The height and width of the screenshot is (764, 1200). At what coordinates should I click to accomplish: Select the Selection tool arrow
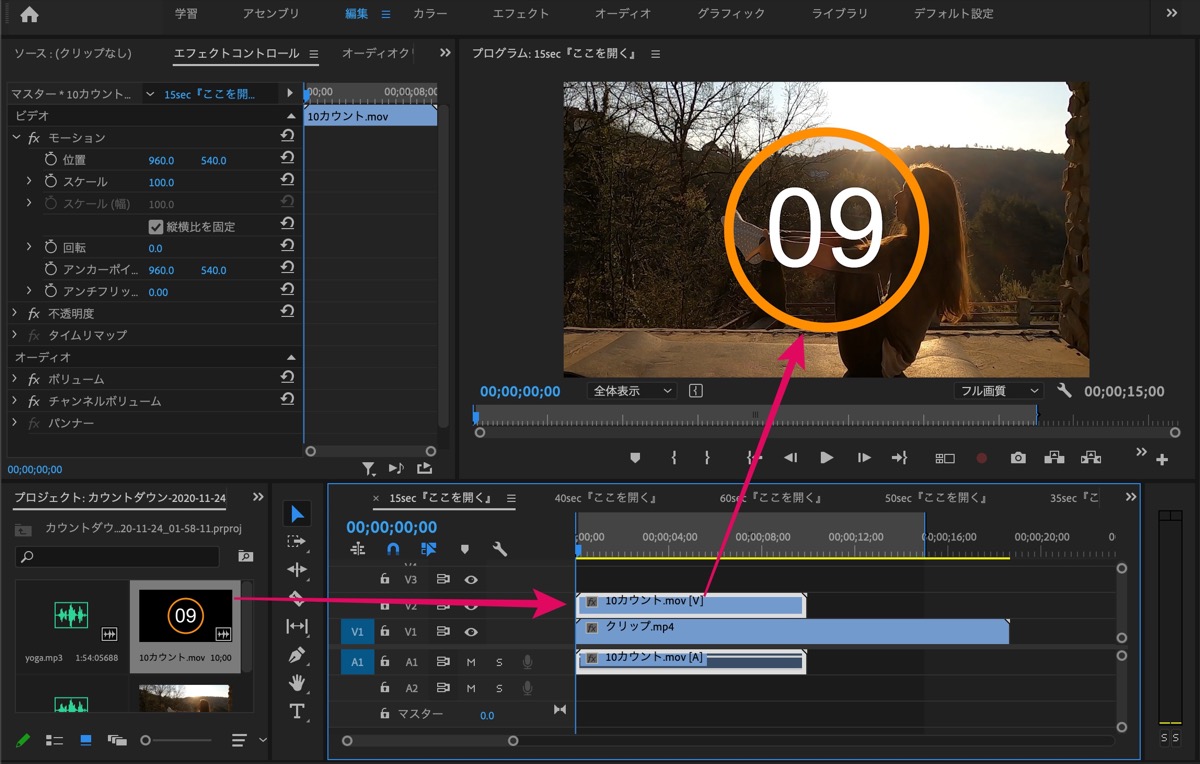point(297,514)
